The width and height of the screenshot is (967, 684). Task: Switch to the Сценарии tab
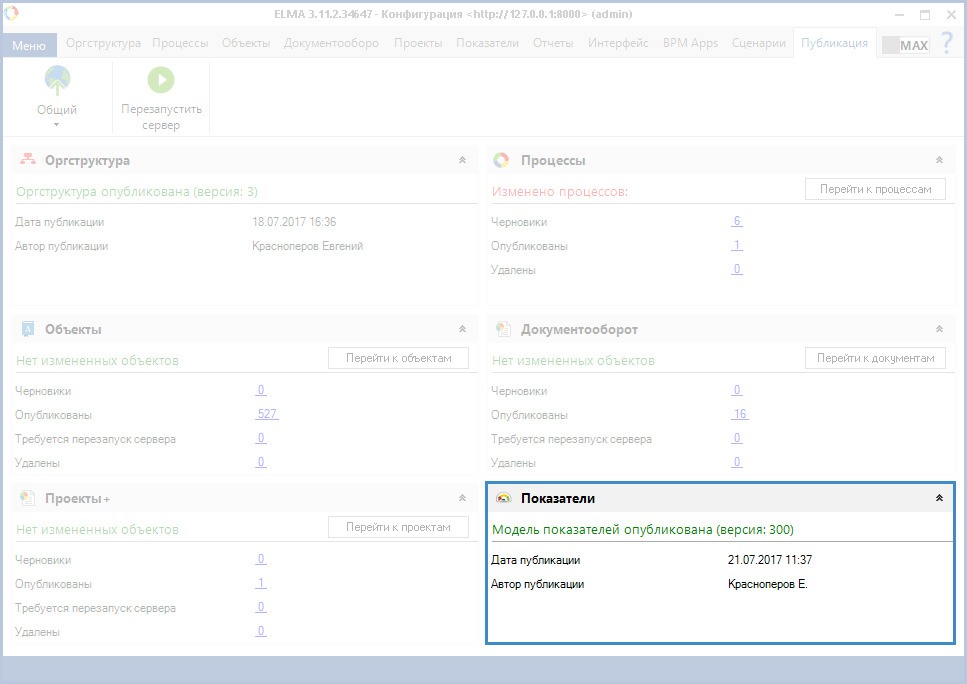click(758, 44)
